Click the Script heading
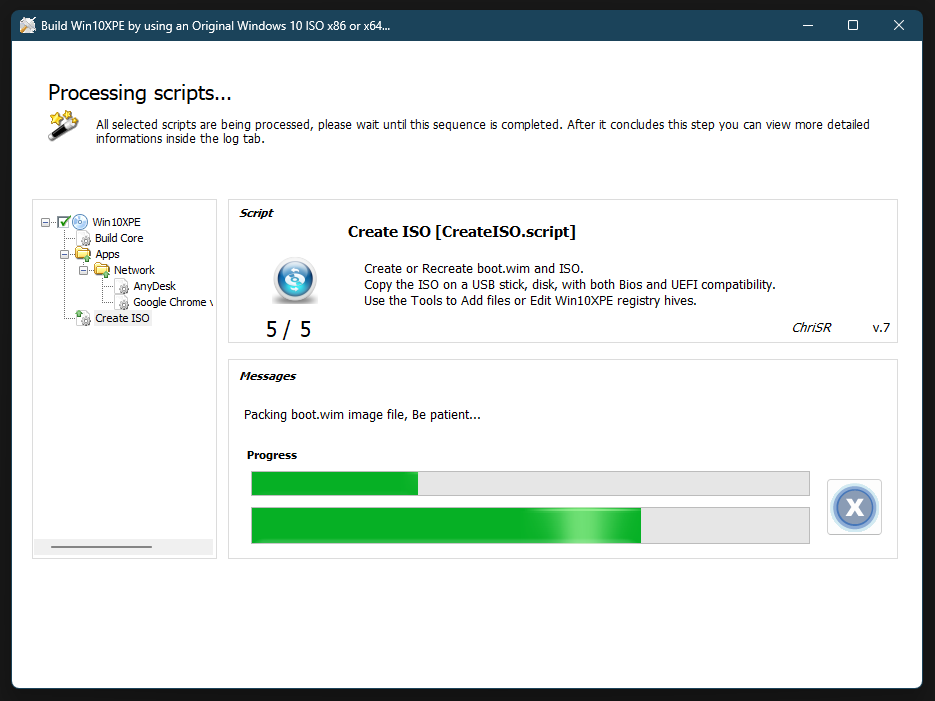The height and width of the screenshot is (701, 935). (256, 213)
